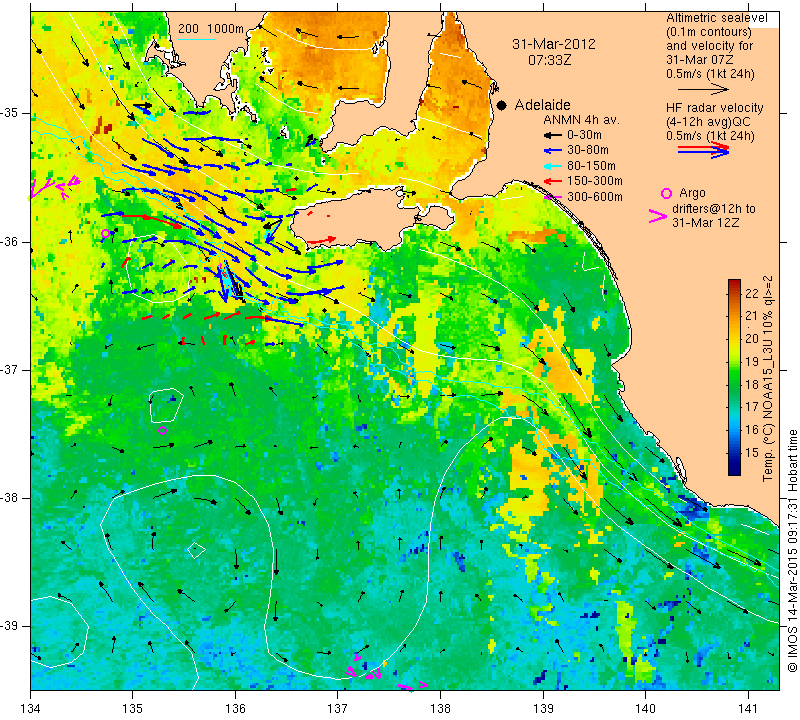Click the Altimetric sealevel caption text
The width and height of the screenshot is (800, 720).
coord(716,18)
